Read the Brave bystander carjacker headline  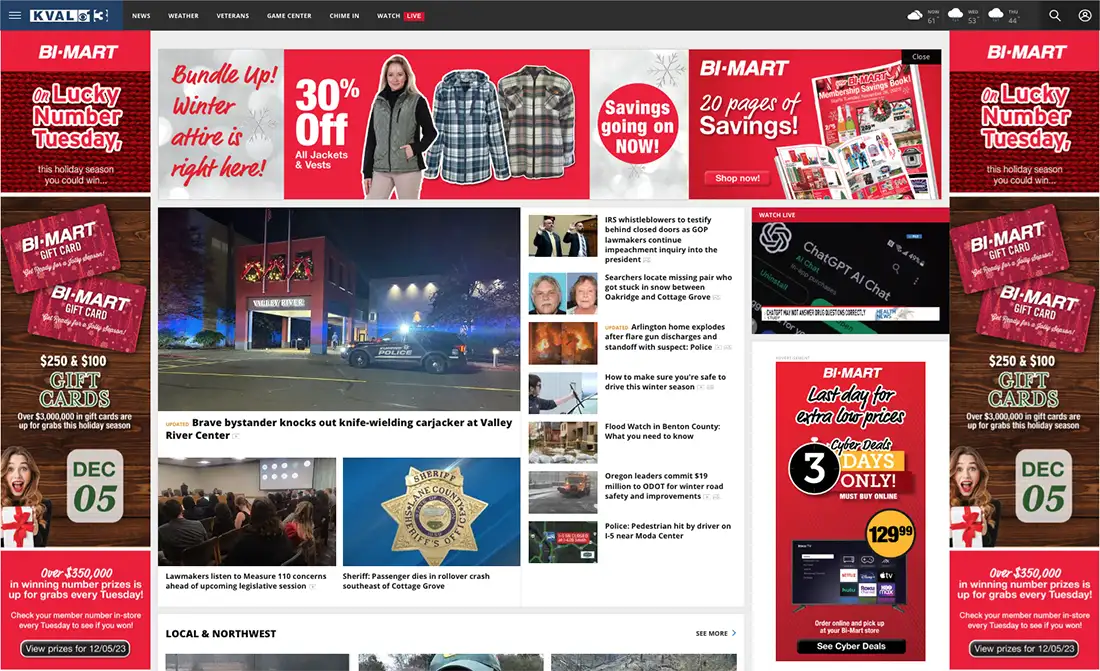(339, 429)
